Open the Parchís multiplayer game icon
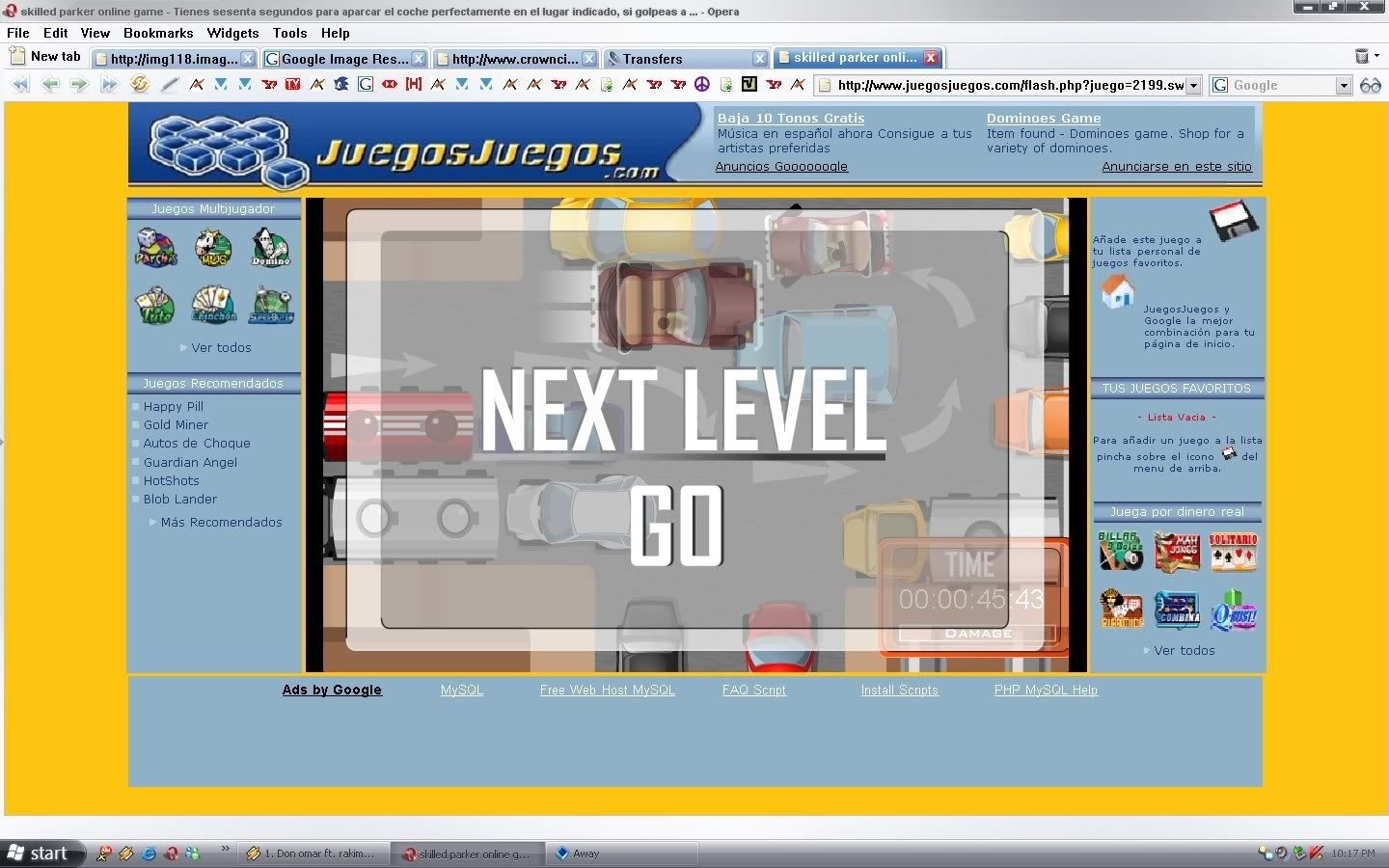The width and height of the screenshot is (1389, 868). point(155,248)
